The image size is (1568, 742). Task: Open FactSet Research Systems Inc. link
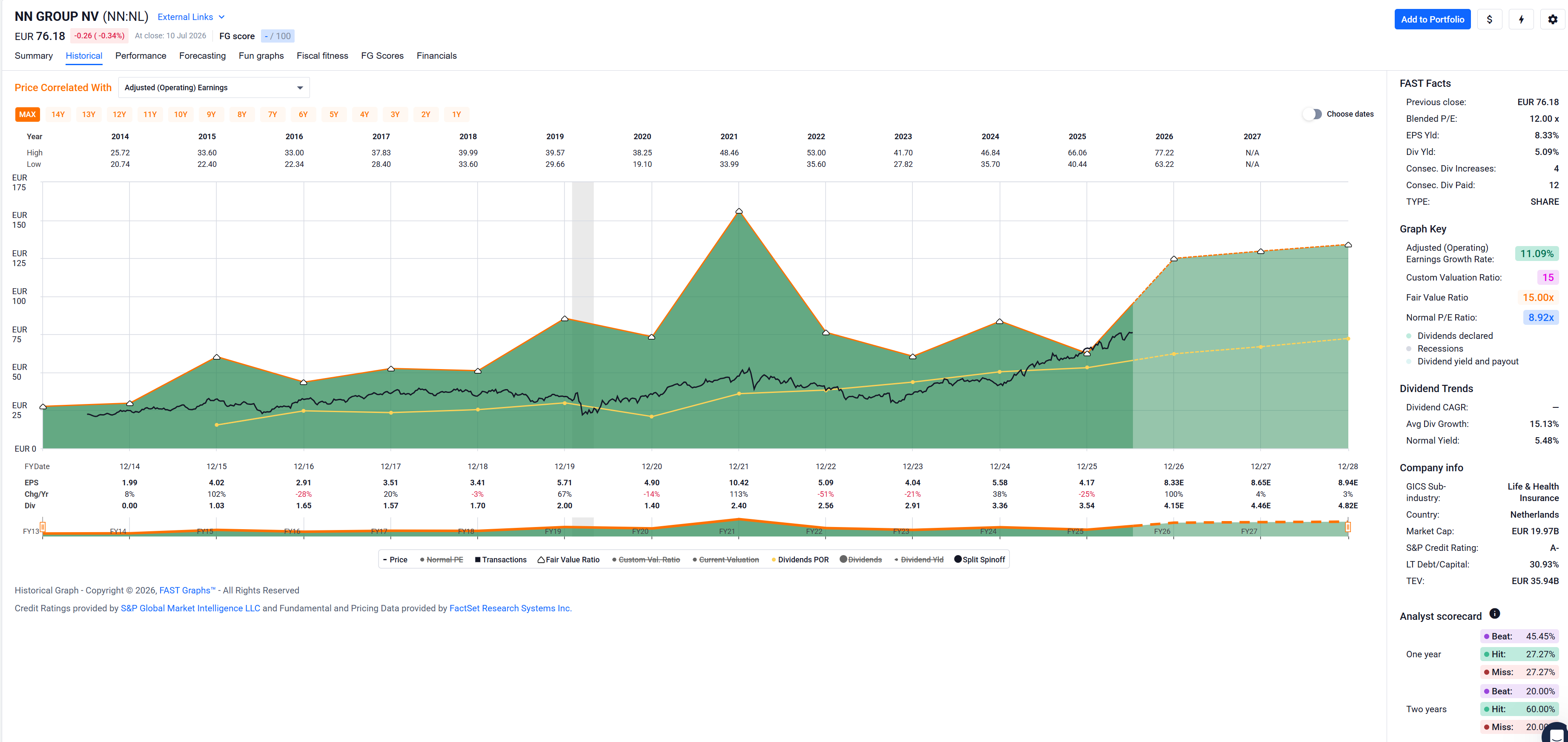(x=510, y=608)
